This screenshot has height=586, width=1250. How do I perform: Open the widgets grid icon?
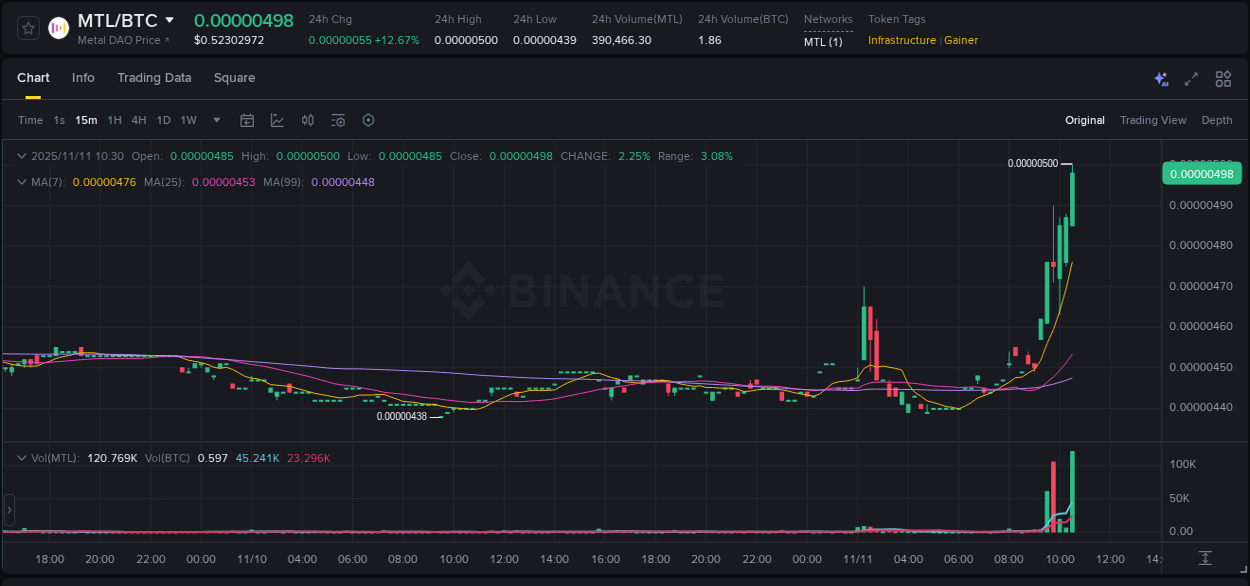tap(1223, 78)
